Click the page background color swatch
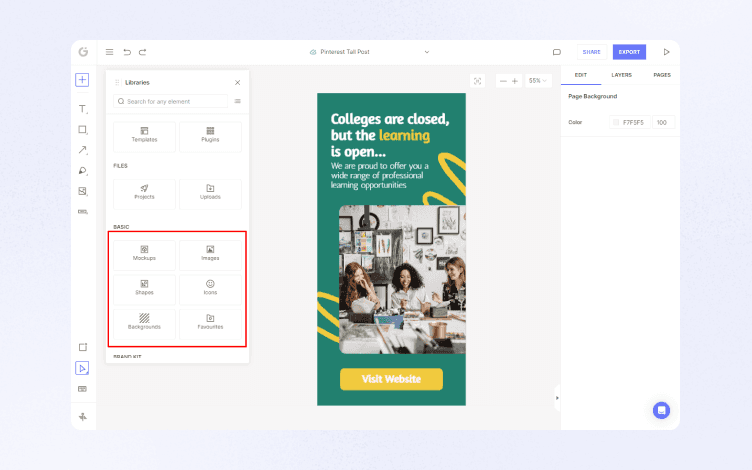Image resolution: width=752 pixels, height=470 pixels. pos(616,122)
